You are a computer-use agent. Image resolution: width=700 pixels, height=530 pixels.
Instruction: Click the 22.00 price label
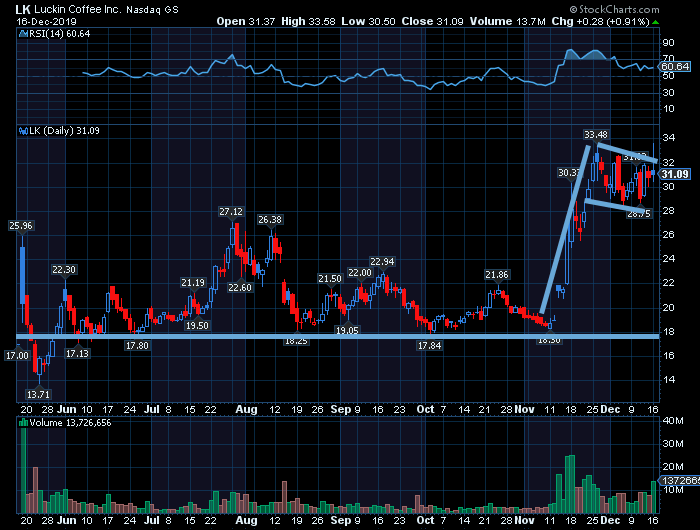click(359, 273)
